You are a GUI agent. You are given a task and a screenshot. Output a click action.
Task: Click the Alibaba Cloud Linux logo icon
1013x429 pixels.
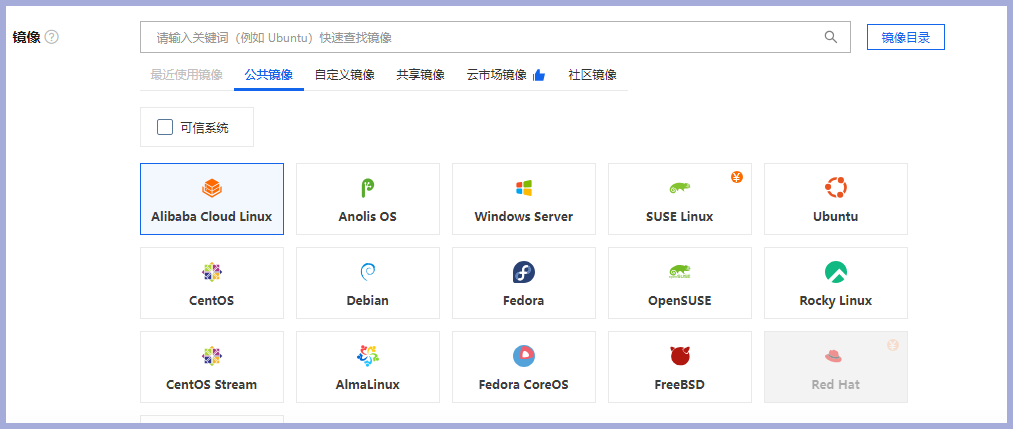coord(212,189)
